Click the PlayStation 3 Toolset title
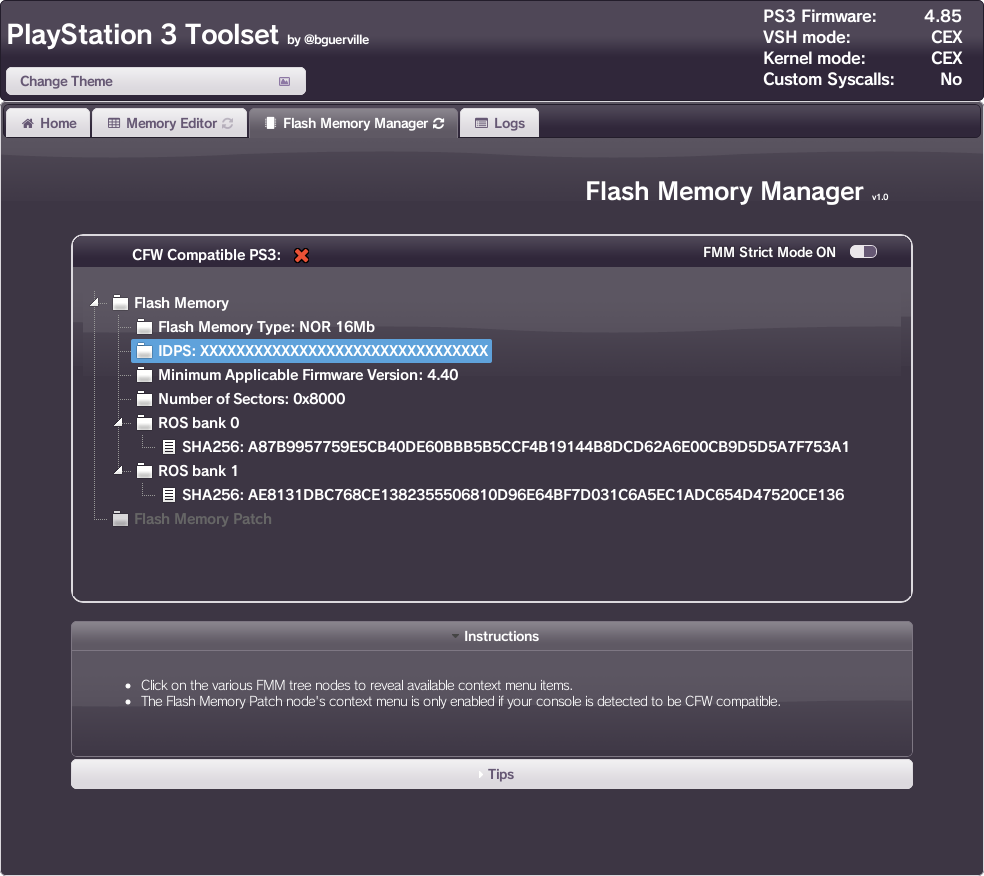 pos(142,35)
